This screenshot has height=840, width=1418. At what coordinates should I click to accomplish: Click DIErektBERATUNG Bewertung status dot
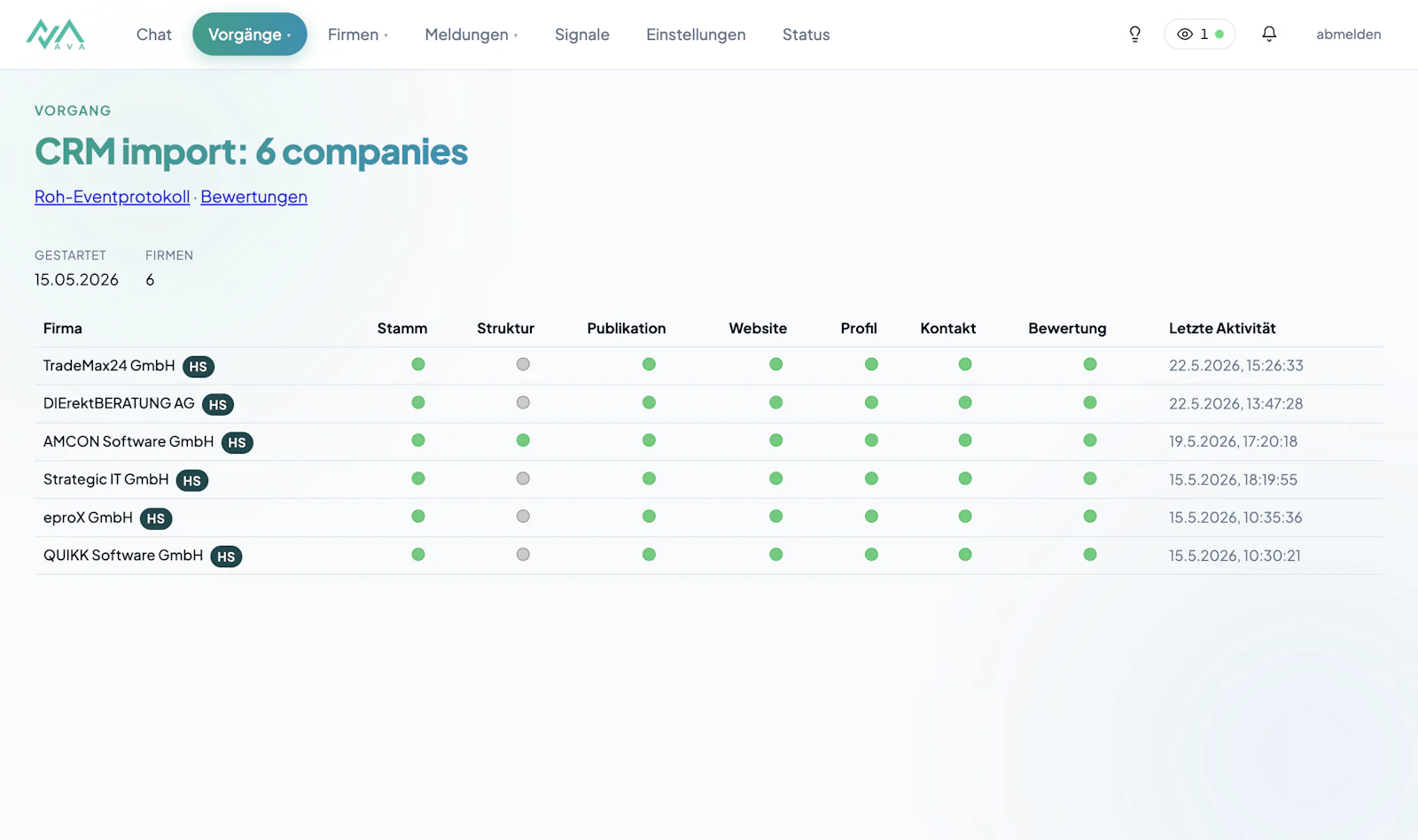[1090, 402]
